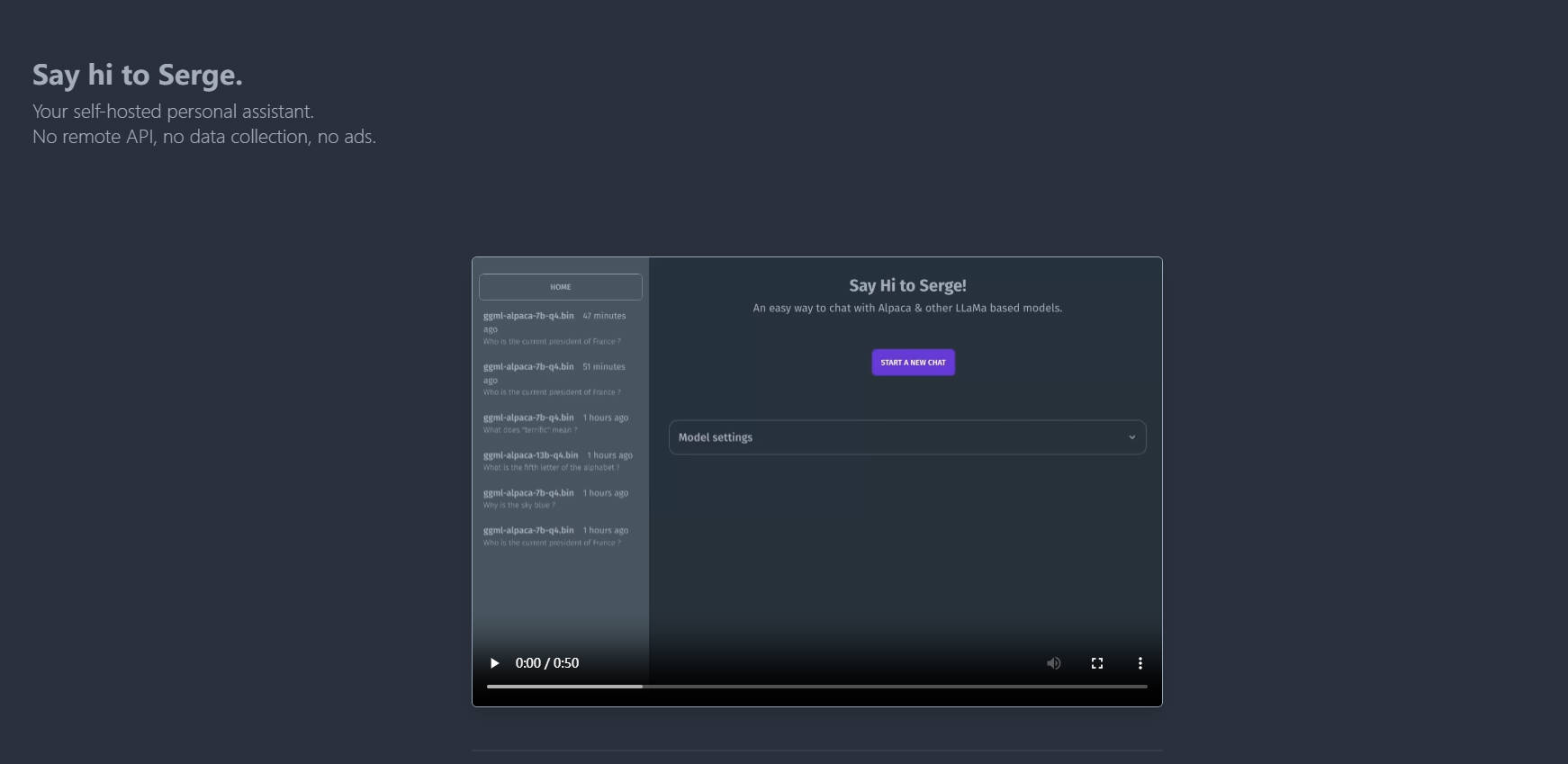1568x764 pixels.
Task: Mute the video with the speaker icon
Action: point(1053,663)
